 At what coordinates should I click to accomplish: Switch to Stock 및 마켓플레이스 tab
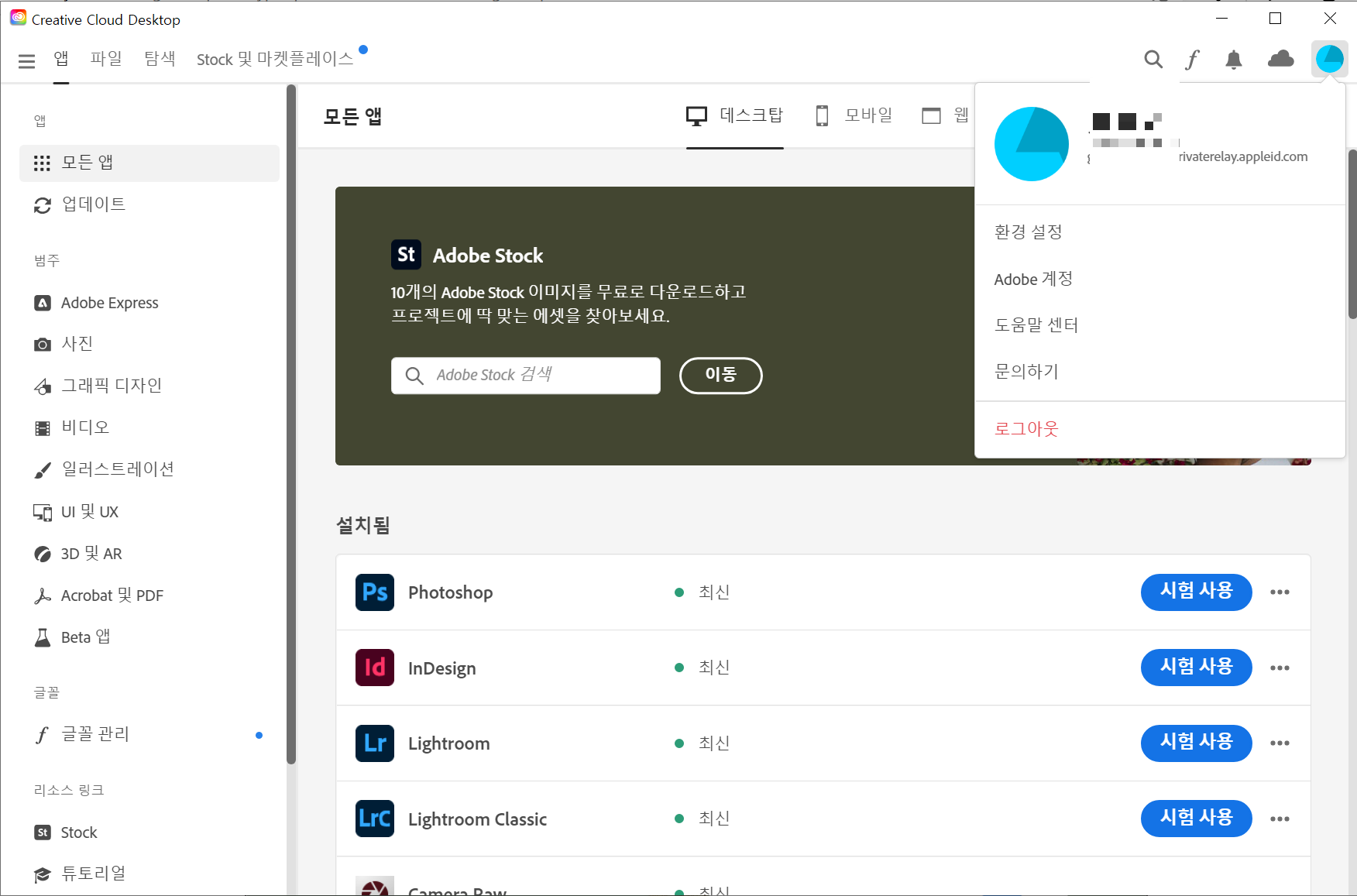point(275,59)
